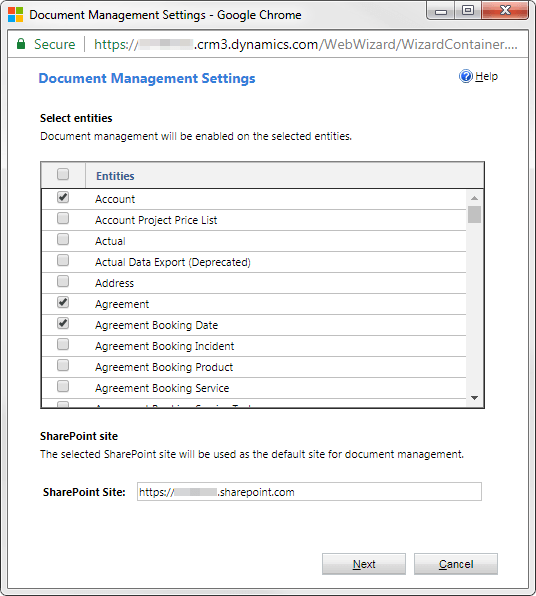Click the blue Help question mark icon
The height and width of the screenshot is (596, 536).
(465, 76)
